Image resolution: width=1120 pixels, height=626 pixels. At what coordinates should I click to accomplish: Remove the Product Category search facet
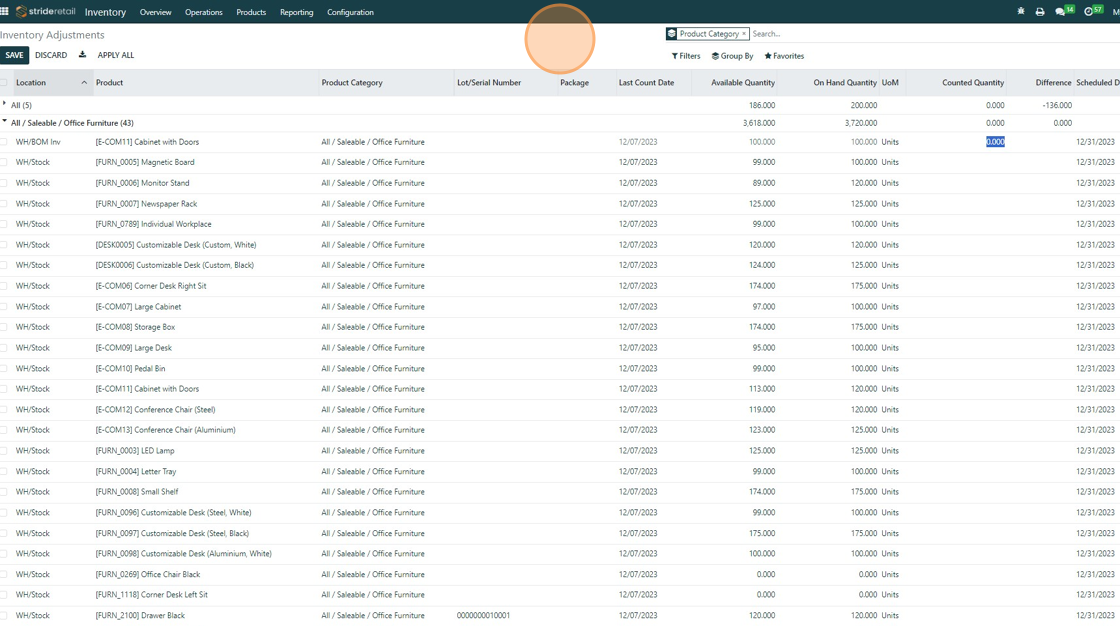tap(744, 34)
